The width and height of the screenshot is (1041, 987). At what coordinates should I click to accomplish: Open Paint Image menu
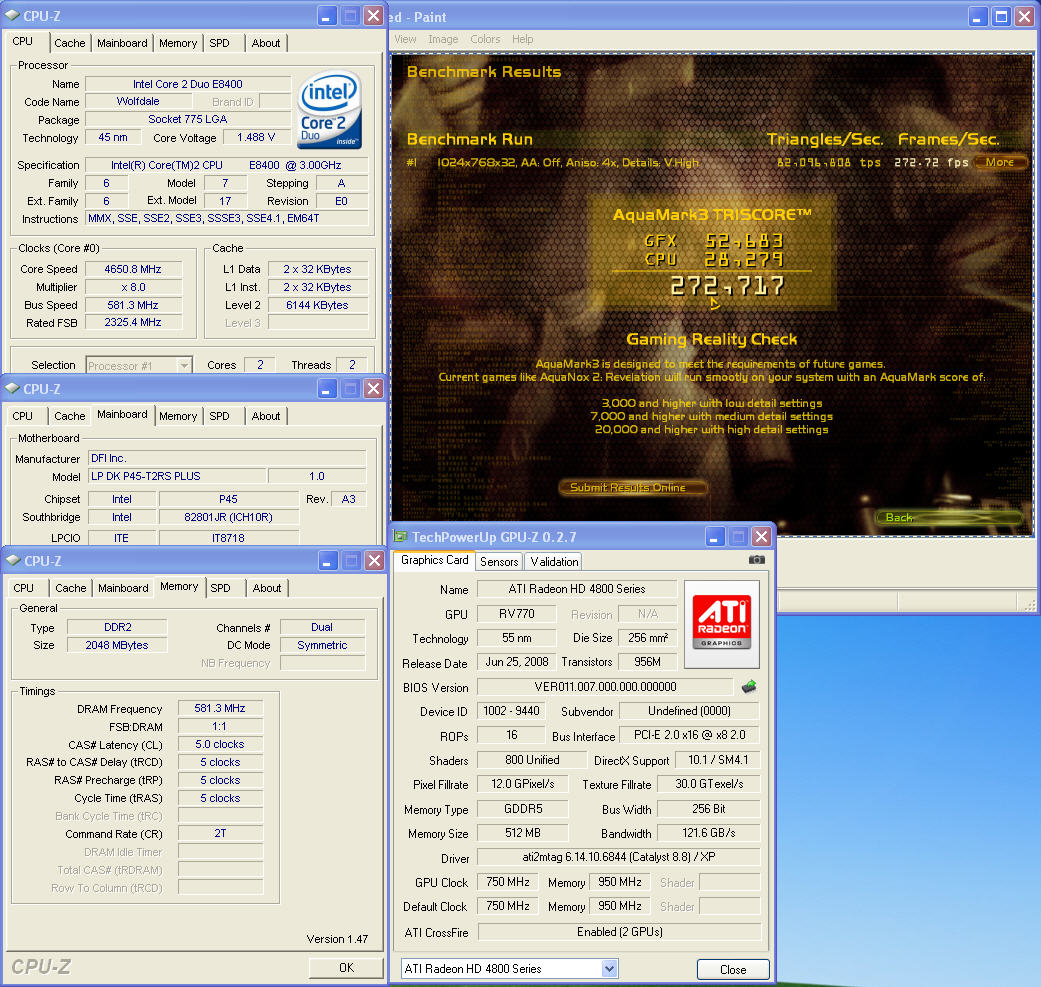click(443, 39)
